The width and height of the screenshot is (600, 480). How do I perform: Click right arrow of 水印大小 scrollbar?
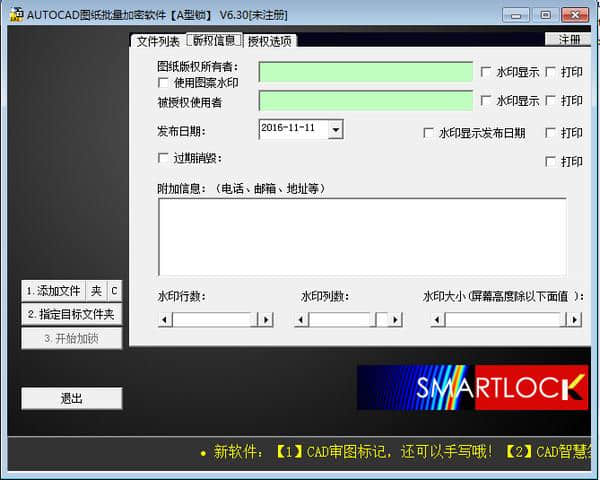(x=574, y=320)
